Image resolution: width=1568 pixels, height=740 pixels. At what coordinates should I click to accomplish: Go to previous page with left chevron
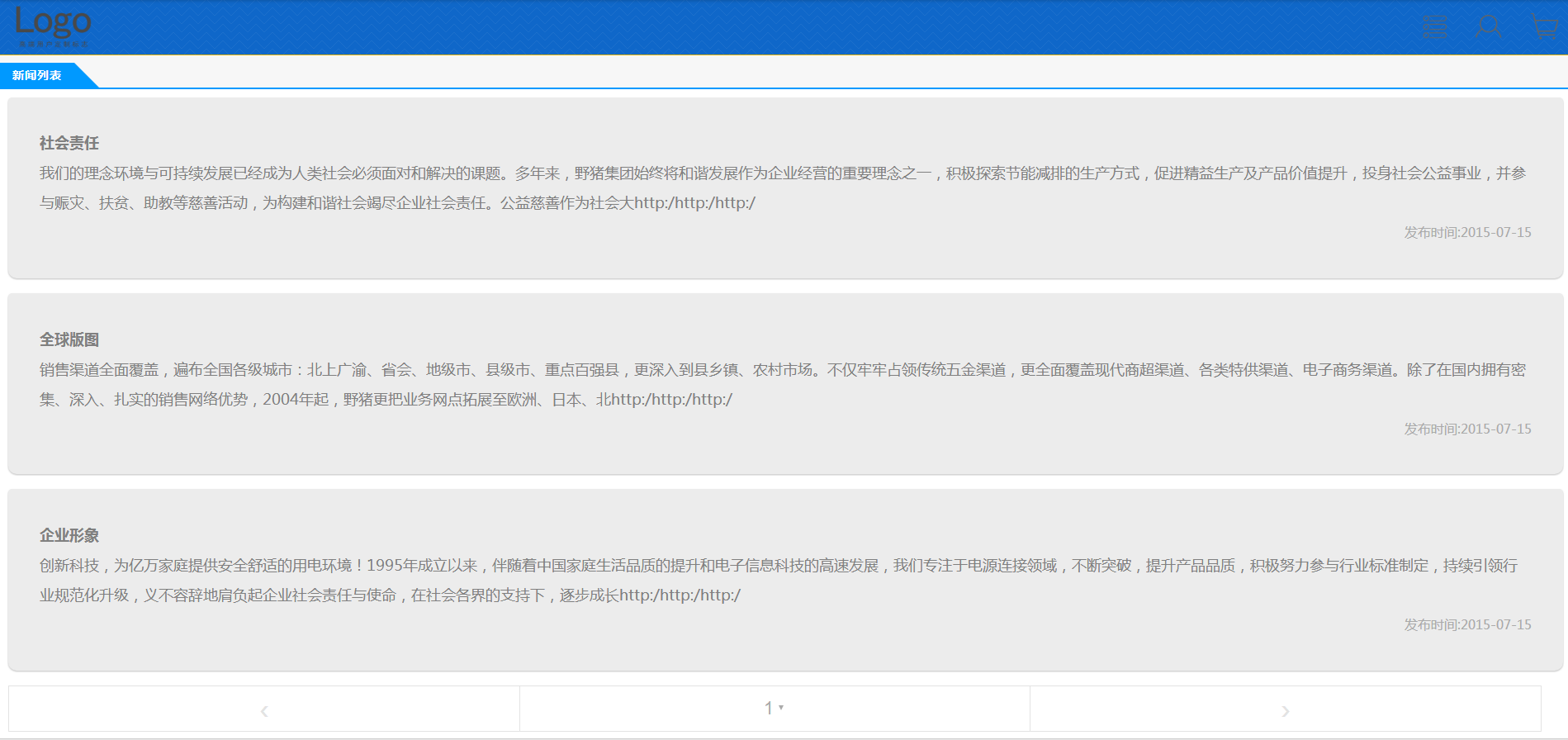[x=264, y=709]
